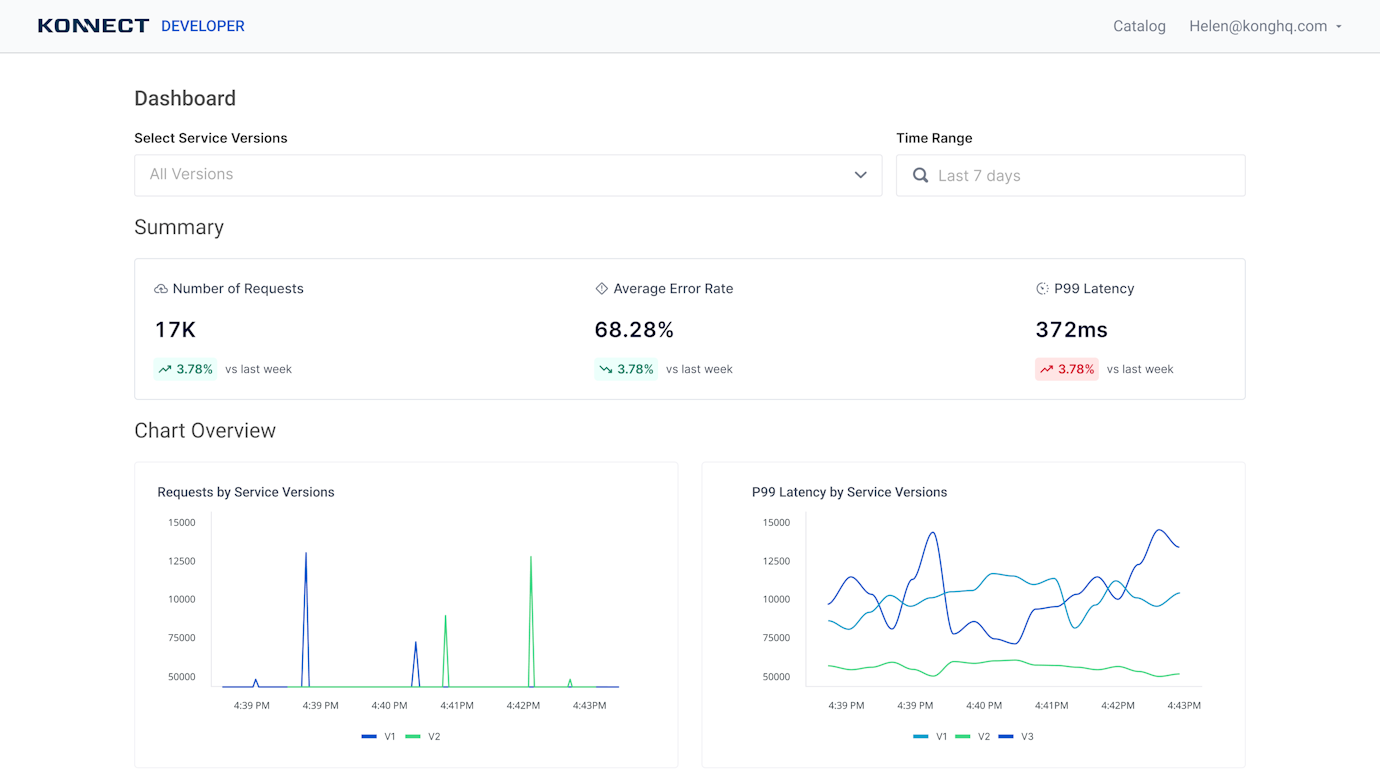The image size is (1380, 776).
Task: Click the upward trend arrow in the requests badge
Action: pos(164,368)
